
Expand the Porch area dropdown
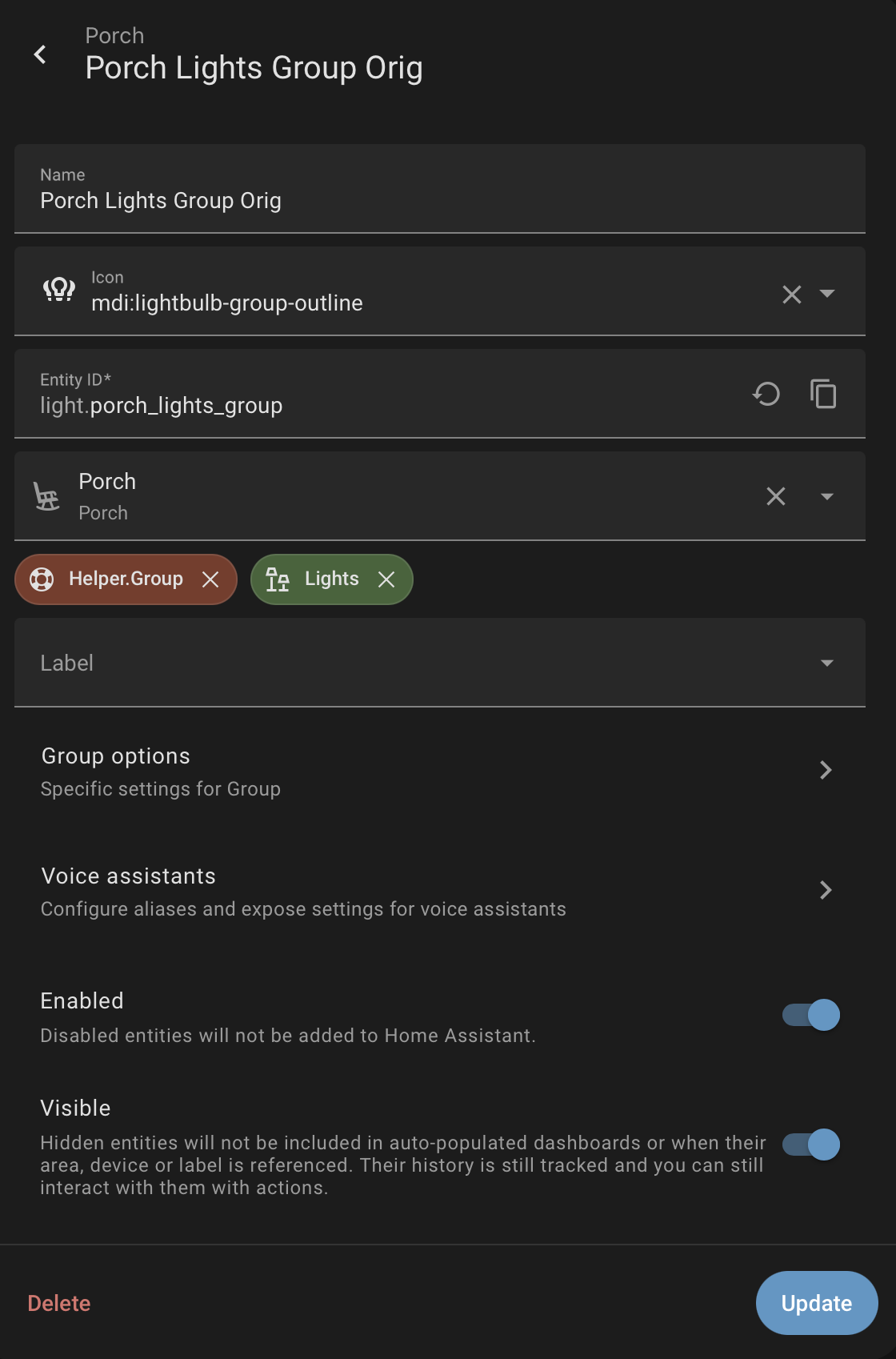tap(827, 497)
